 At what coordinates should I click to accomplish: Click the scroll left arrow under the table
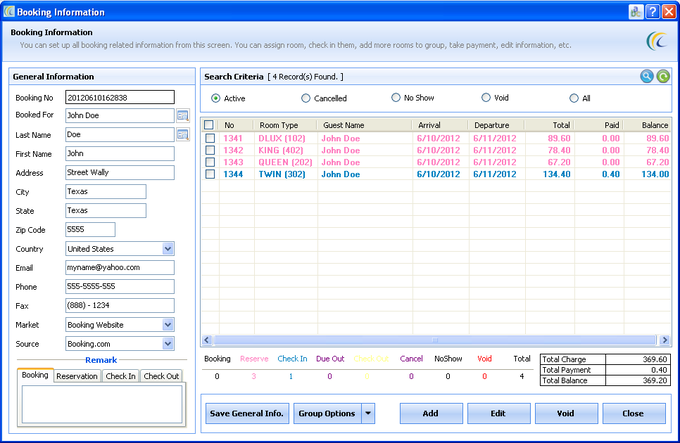click(207, 340)
